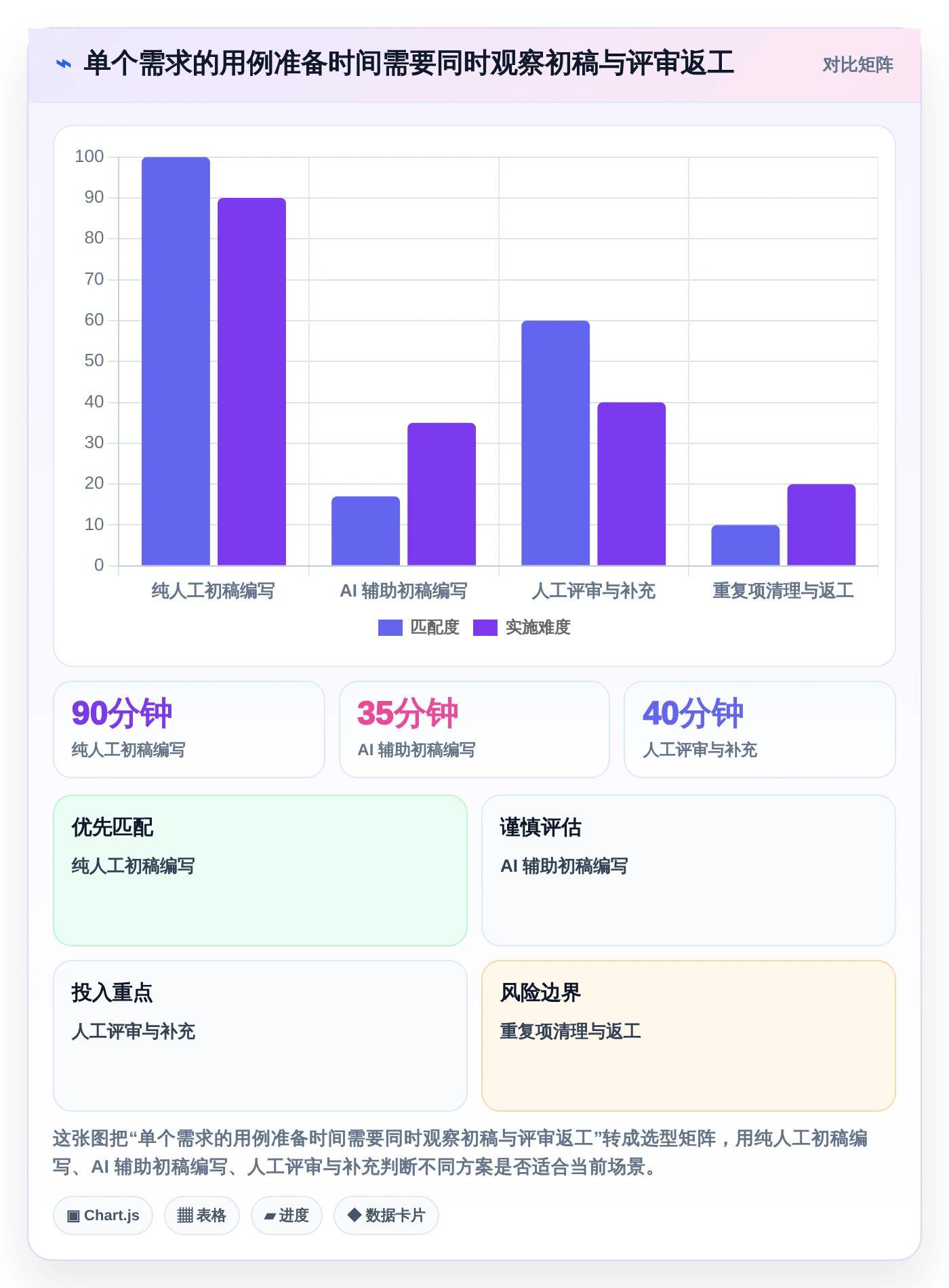
Task: Click the AI 辅助初稿编写 实施难度 bar at 35
Action: [x=441, y=494]
